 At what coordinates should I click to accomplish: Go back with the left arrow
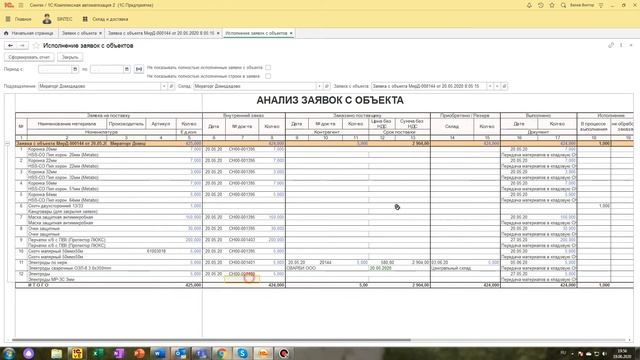click(11, 45)
